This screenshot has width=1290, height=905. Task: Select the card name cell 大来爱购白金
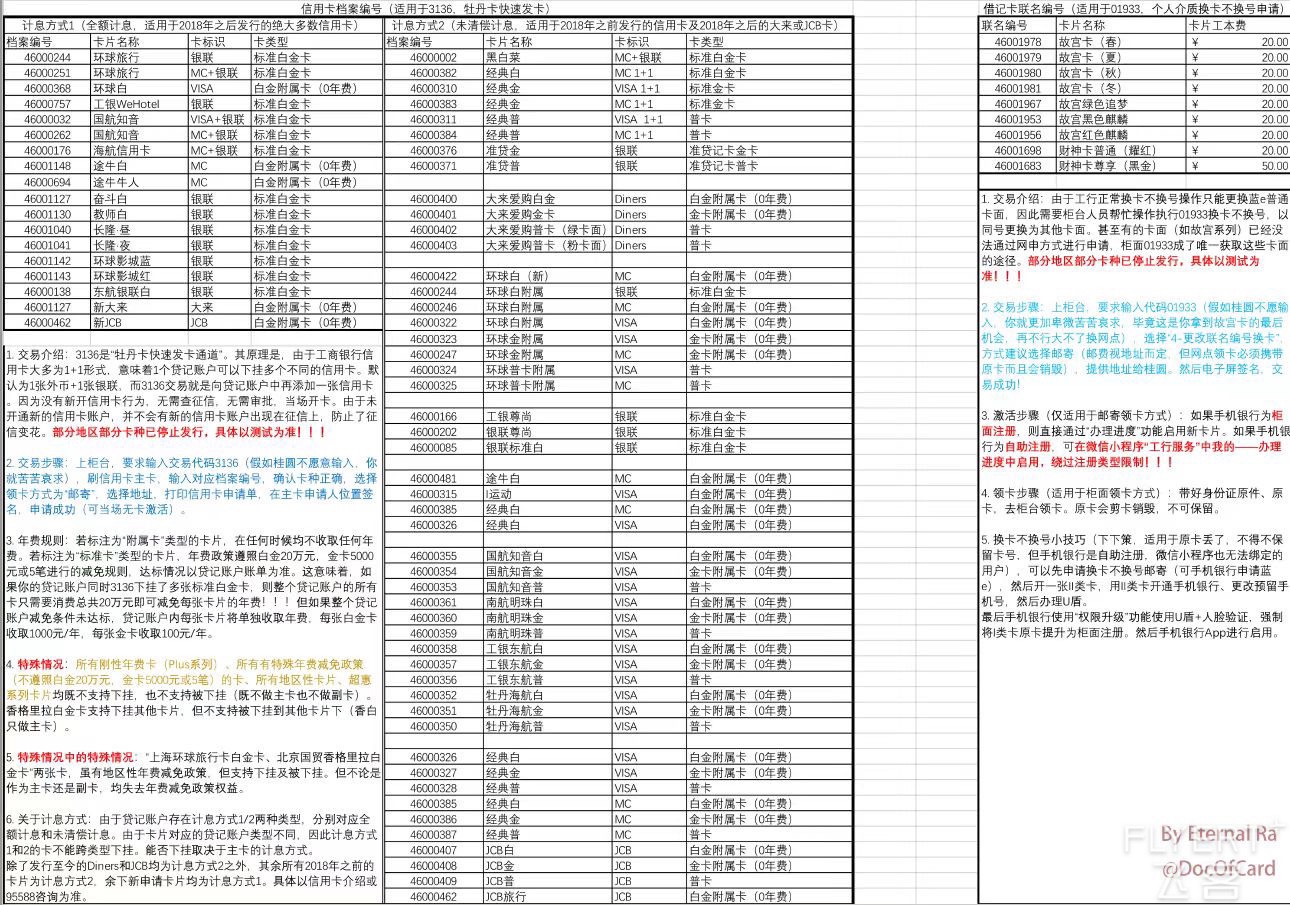tap(547, 199)
